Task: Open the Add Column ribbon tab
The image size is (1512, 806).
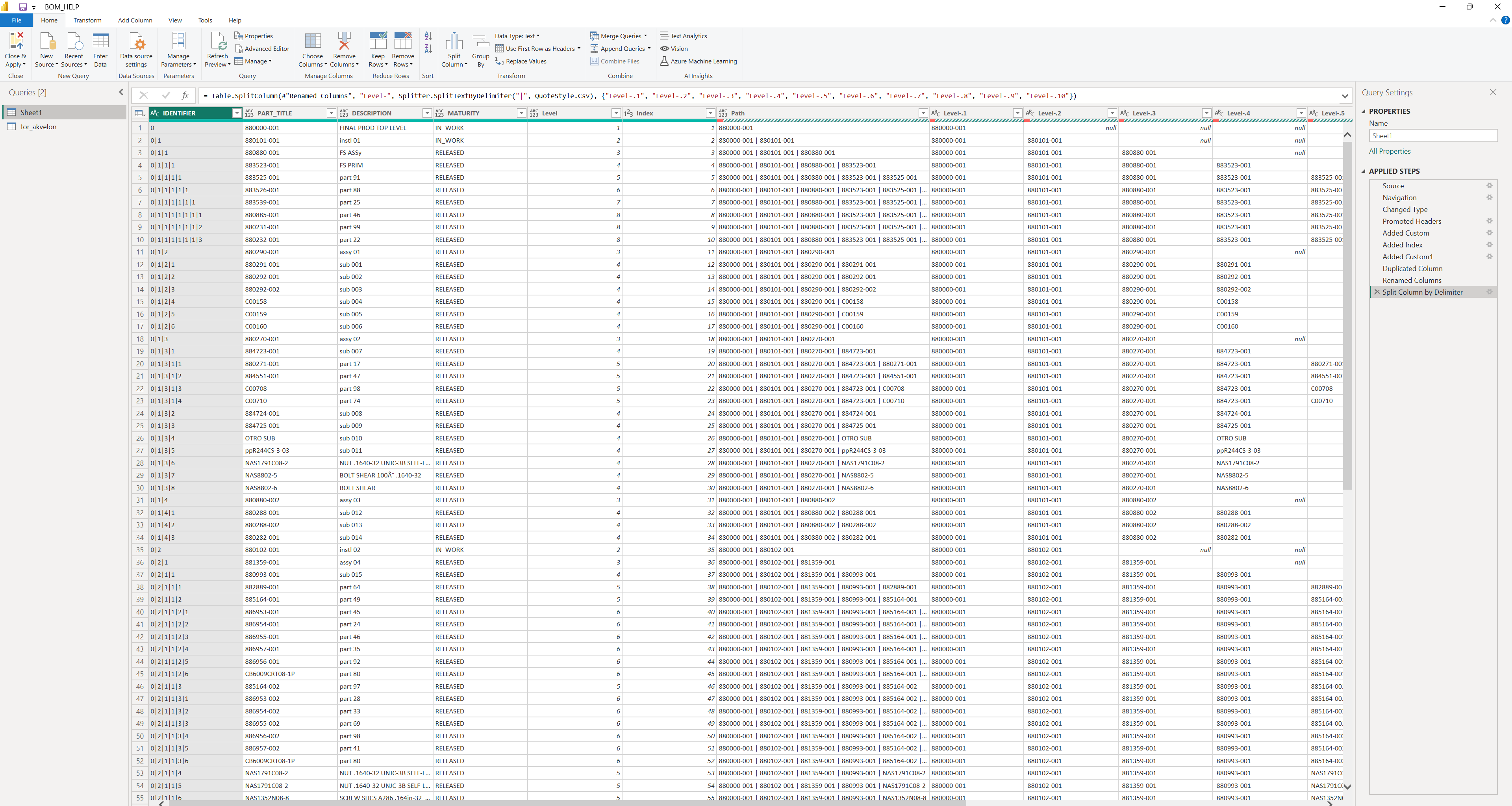Action: (x=135, y=20)
